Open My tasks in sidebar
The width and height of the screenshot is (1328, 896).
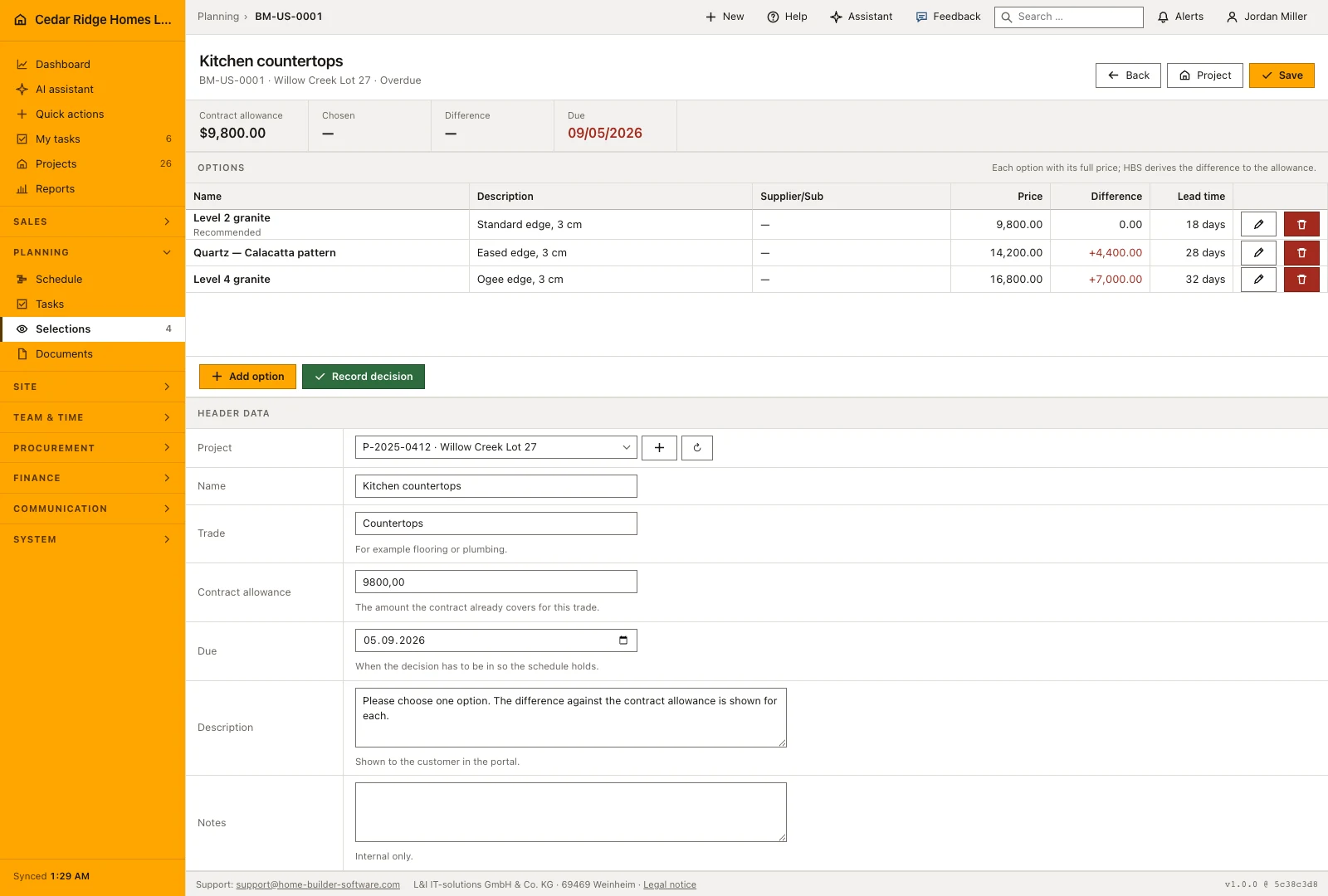tap(92, 139)
